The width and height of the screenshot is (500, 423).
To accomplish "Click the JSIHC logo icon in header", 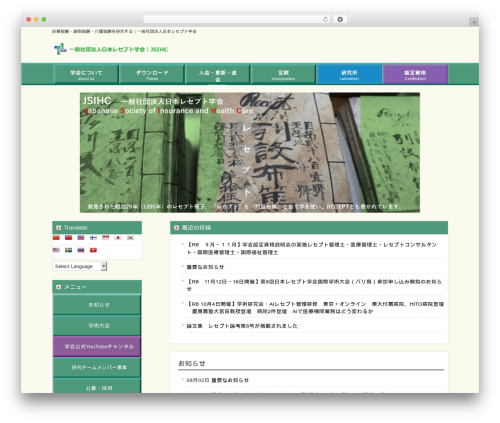I will pyautogui.click(x=60, y=49).
